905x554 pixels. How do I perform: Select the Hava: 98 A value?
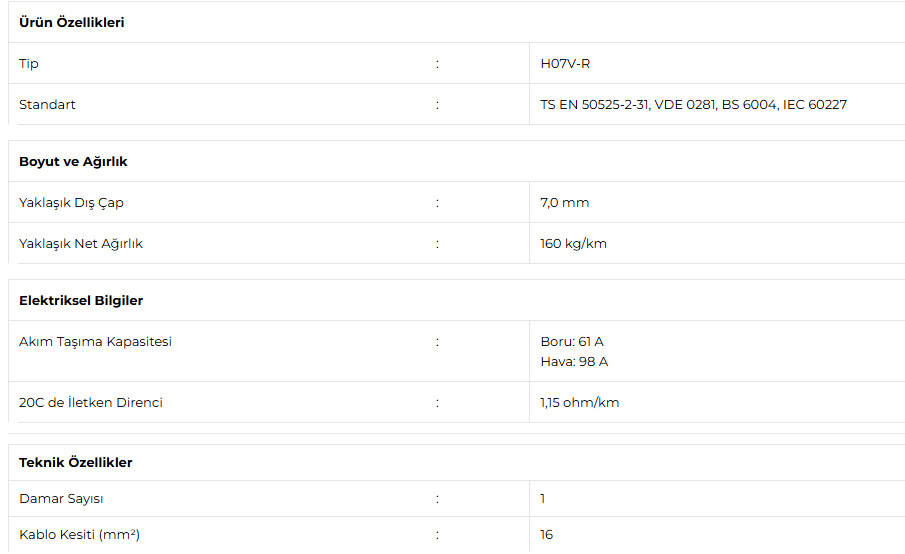coord(574,362)
